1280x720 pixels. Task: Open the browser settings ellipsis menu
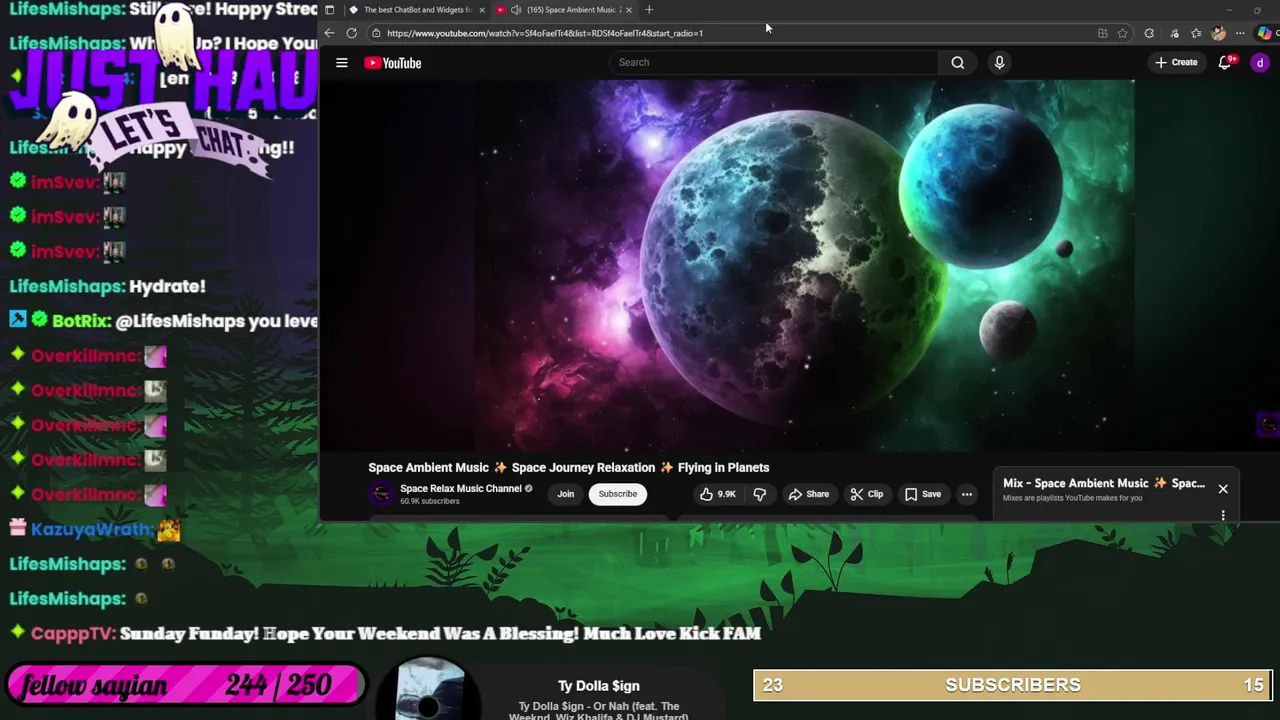click(1240, 33)
